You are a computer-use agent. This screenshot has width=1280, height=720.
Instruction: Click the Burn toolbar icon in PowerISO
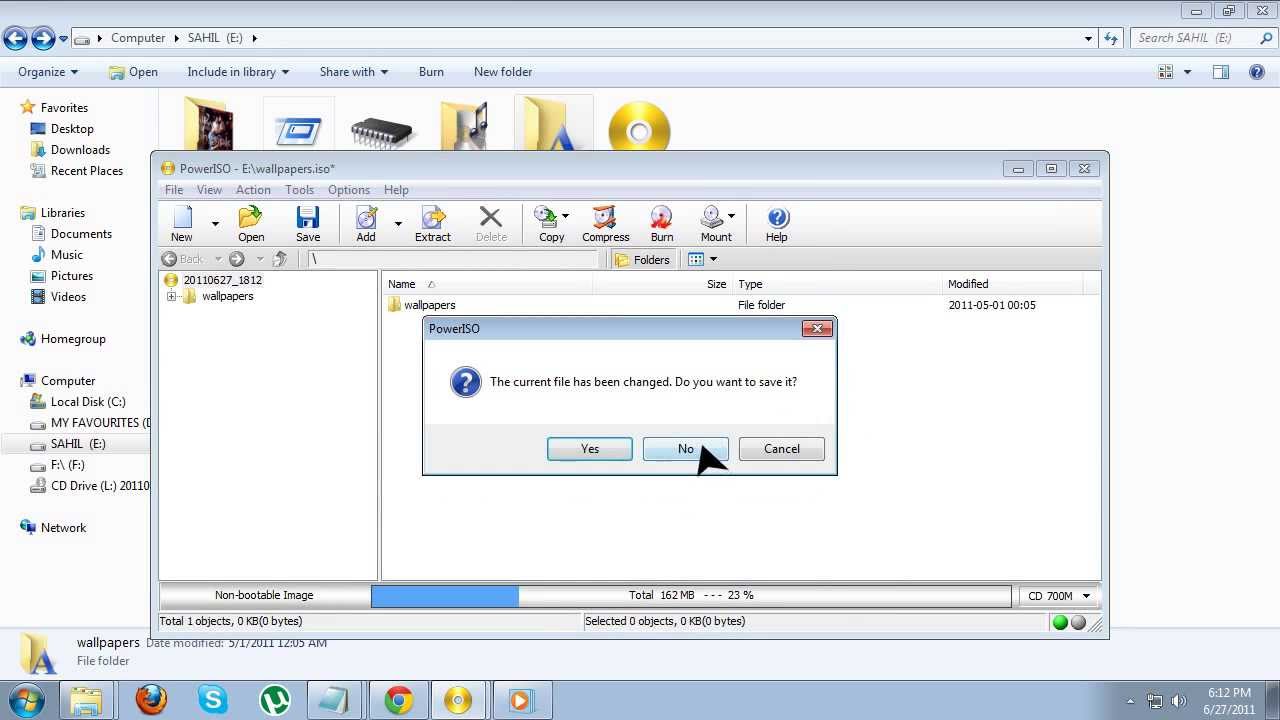point(662,224)
